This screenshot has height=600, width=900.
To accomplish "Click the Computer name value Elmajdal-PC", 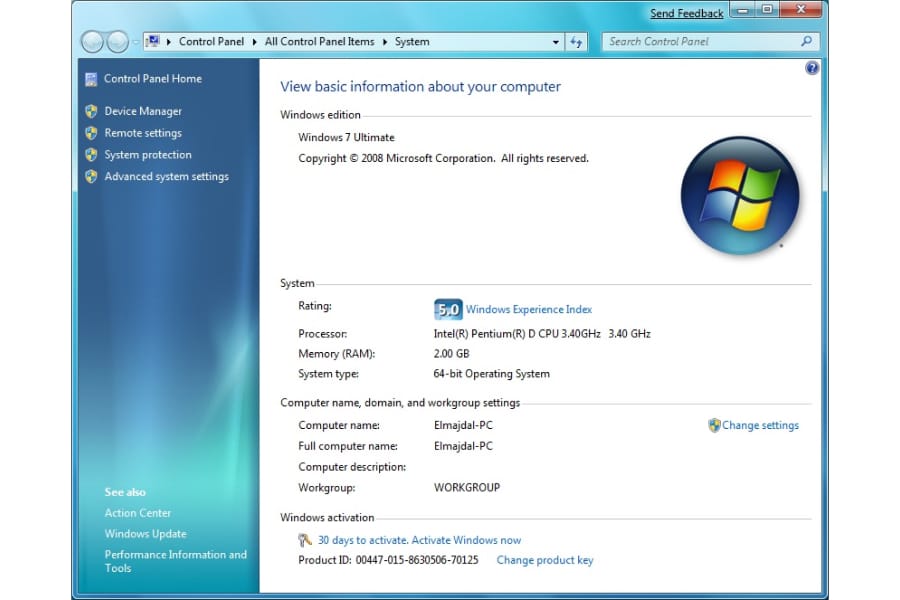I will 463,425.
